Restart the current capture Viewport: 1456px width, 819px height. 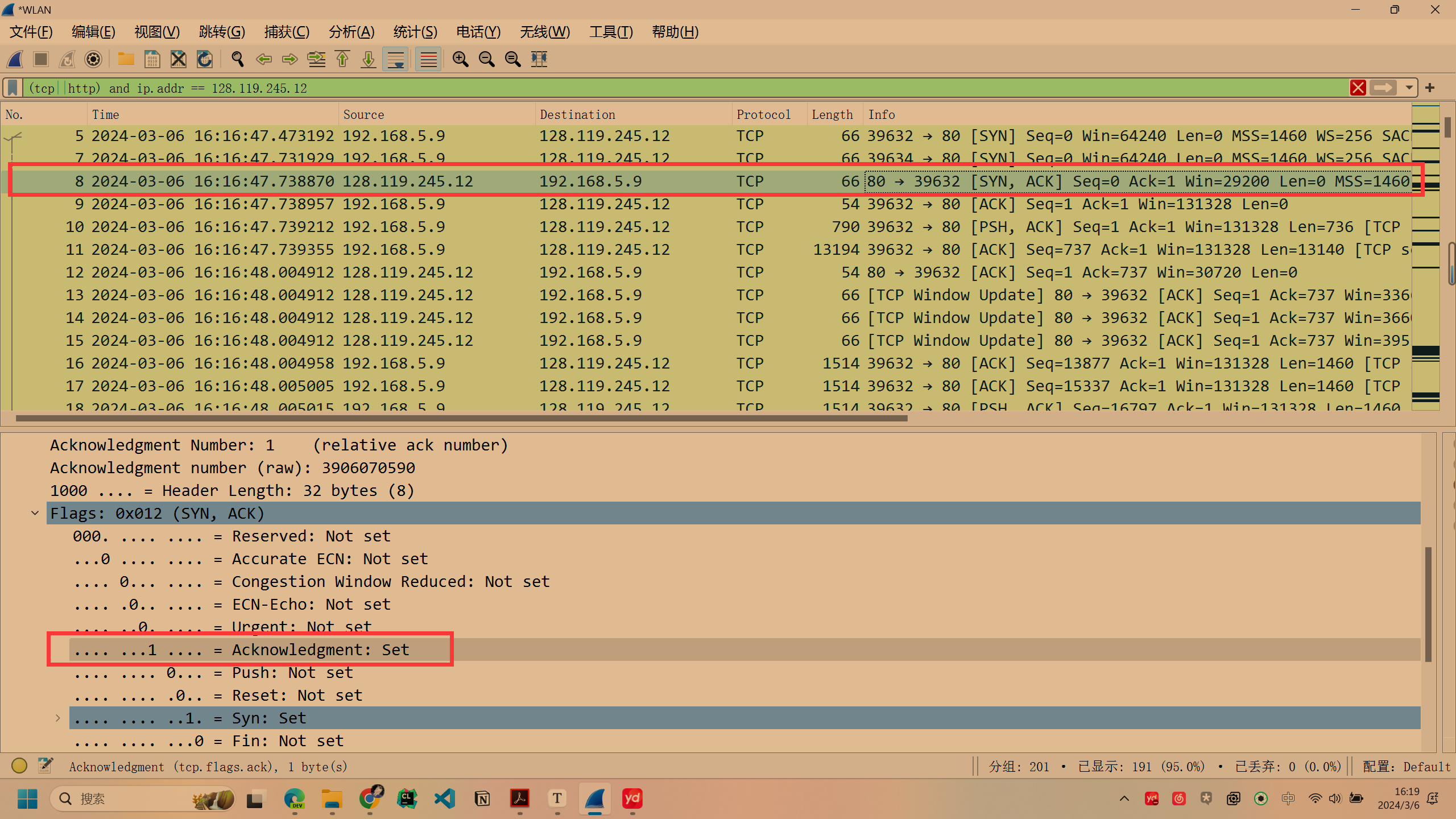coord(67,59)
